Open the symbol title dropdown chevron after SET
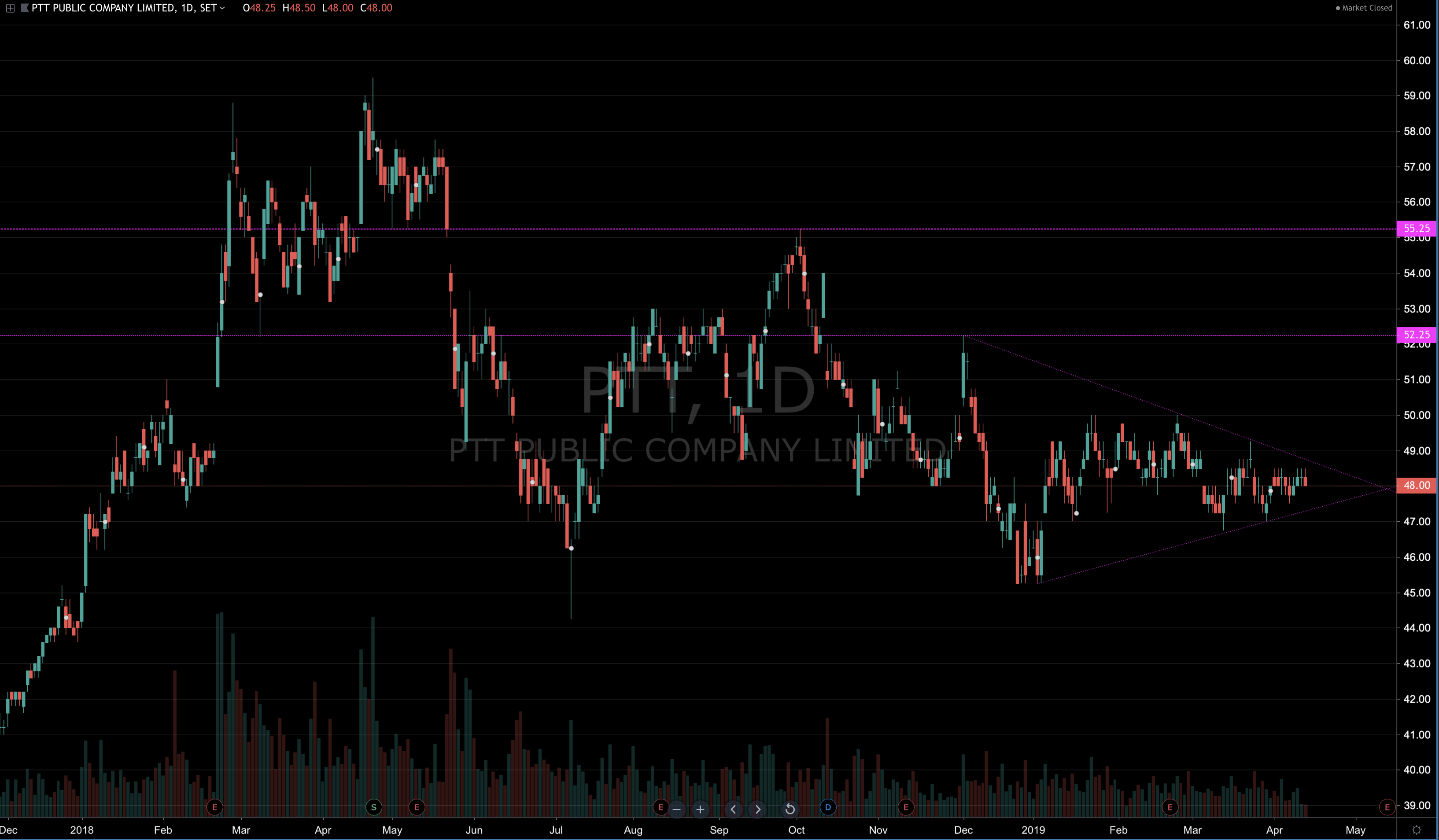Viewport: 1439px width, 840px height. tap(223, 8)
